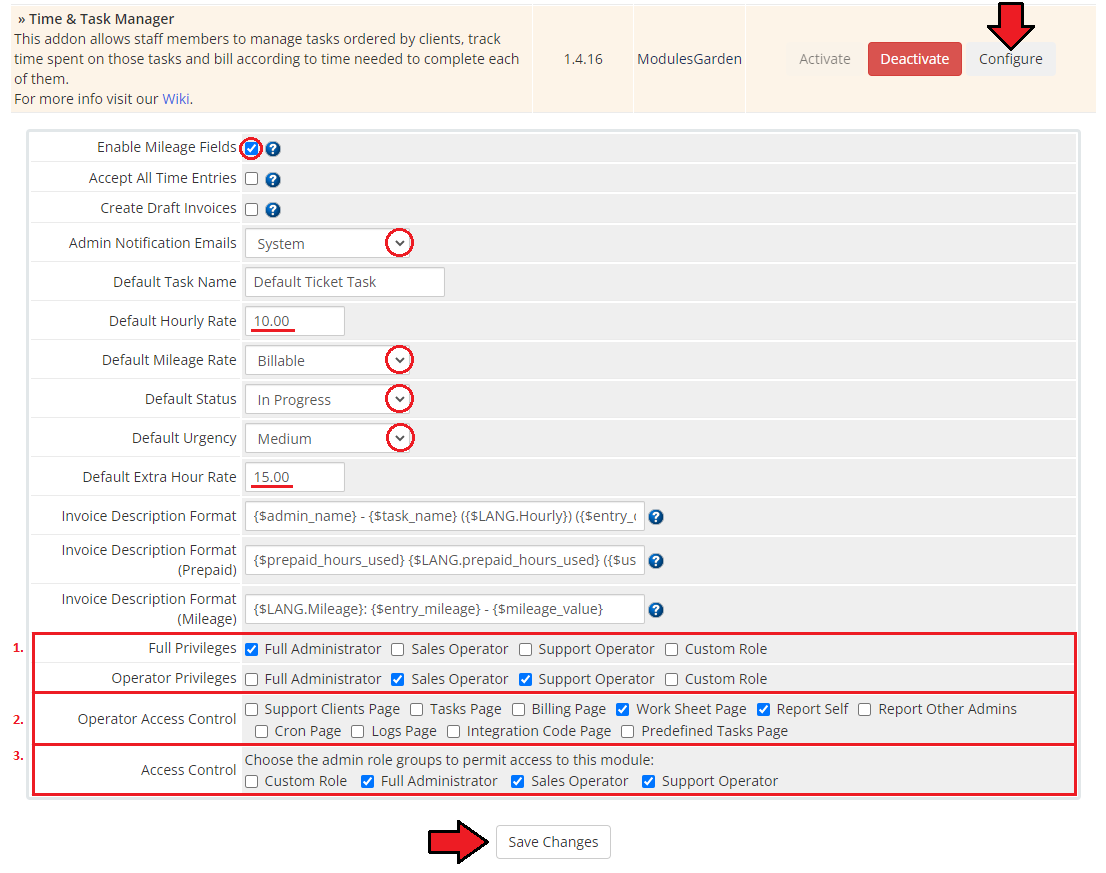Edit Invoice Description Format (Mileage) field
The image size is (1106, 873).
pyautogui.click(x=445, y=609)
